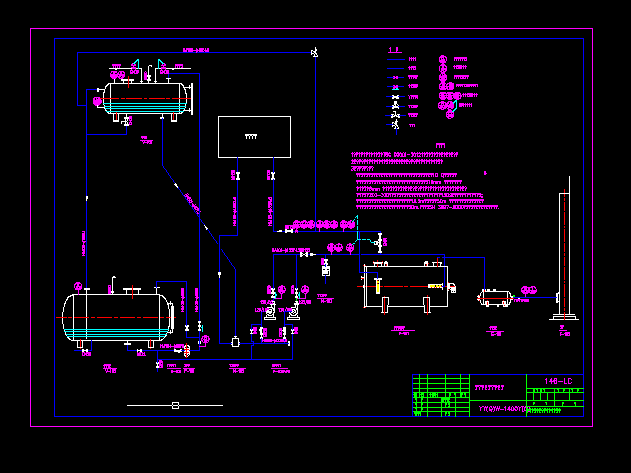This screenshot has height=473, width=631.
Task: Click the right pump symbol of the pump pair
Action: [292, 312]
